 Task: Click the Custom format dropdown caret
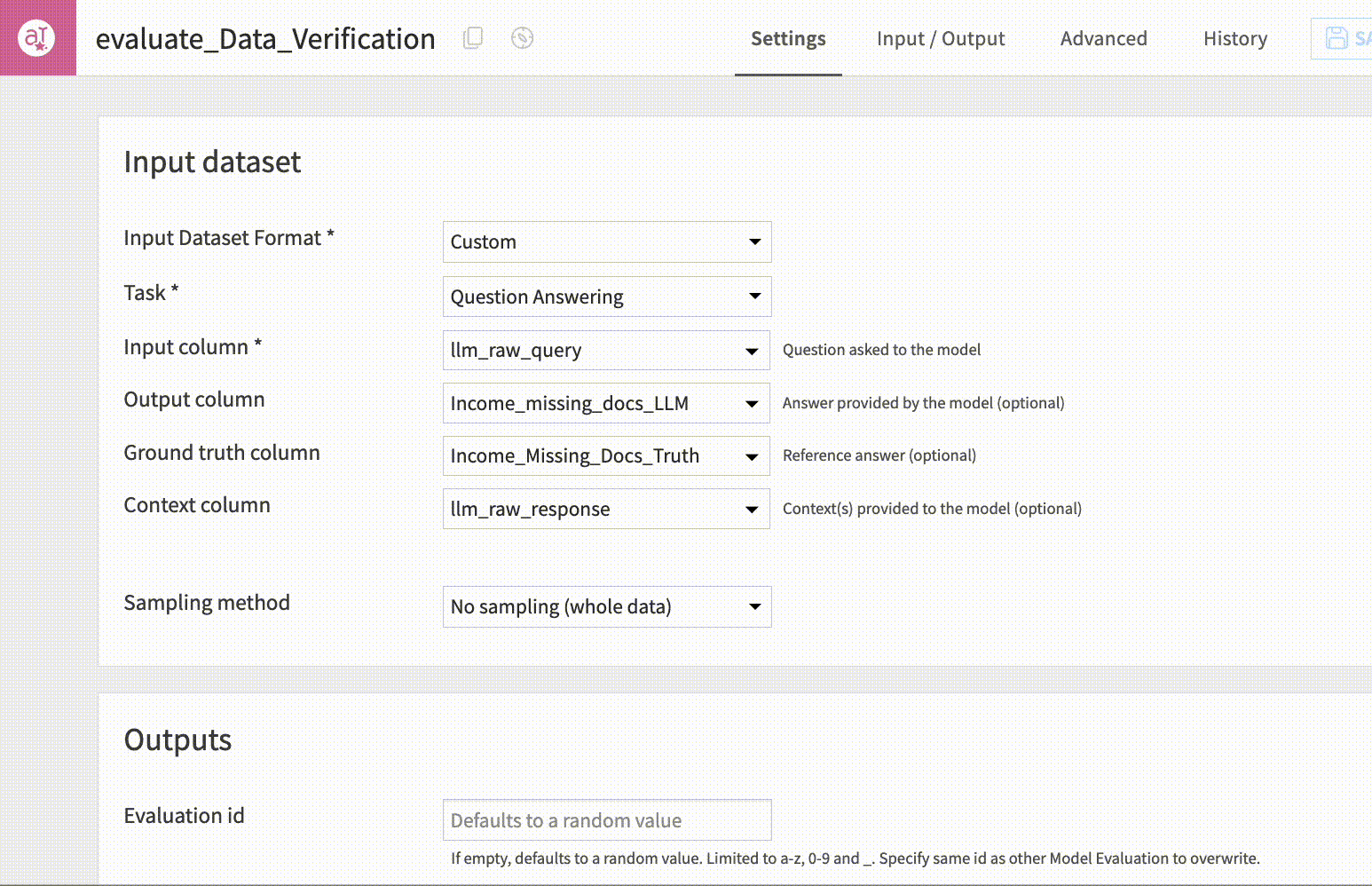[x=755, y=241]
